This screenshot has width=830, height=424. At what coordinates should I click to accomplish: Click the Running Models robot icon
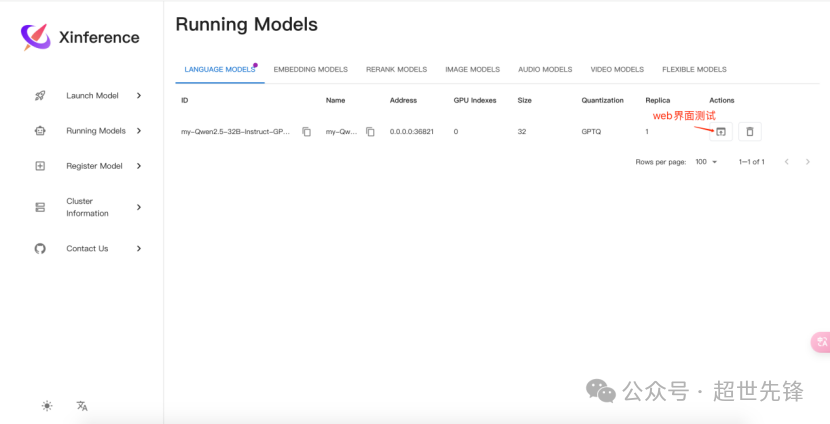40,131
